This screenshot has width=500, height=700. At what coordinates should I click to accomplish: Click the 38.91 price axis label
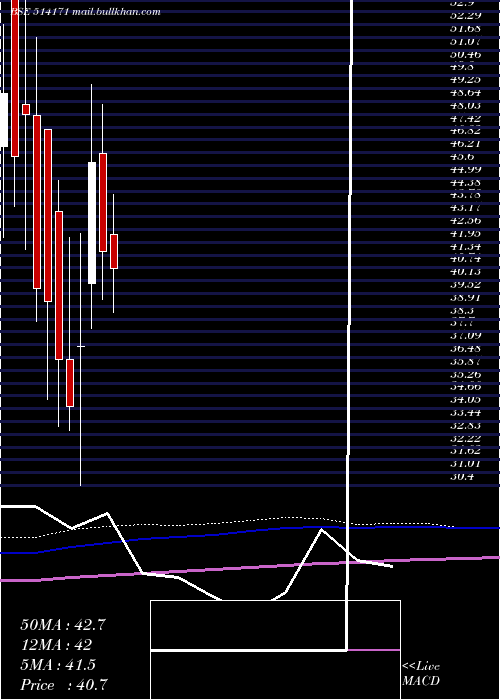click(465, 297)
